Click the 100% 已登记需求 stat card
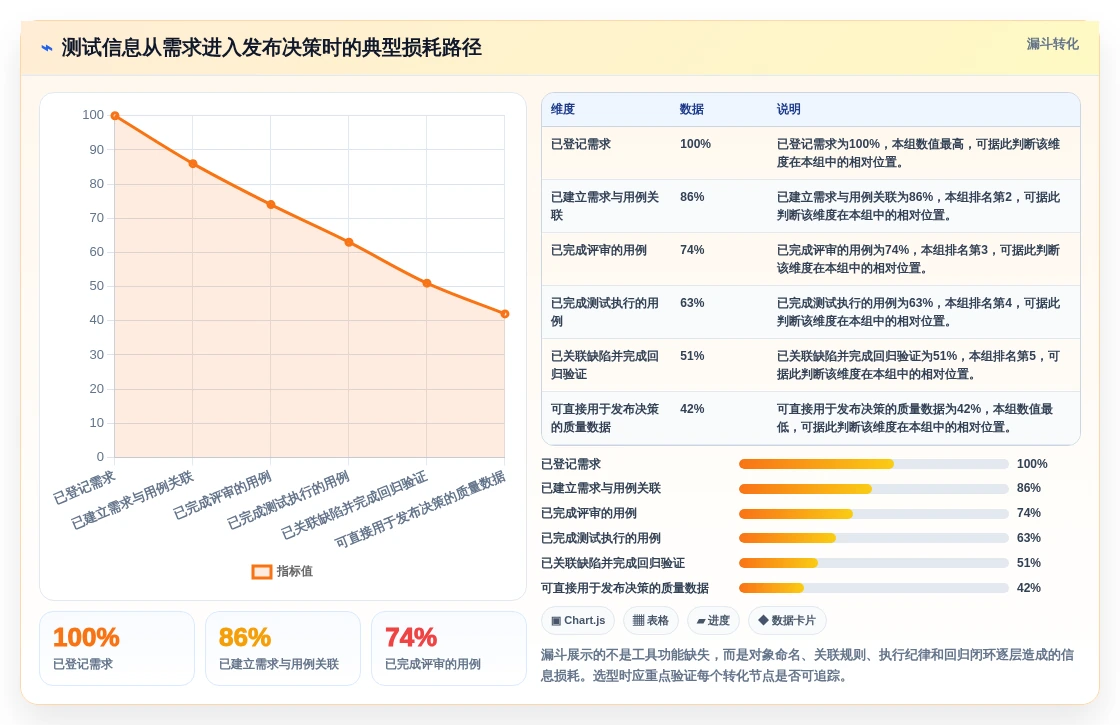1120x725 pixels. click(117, 649)
